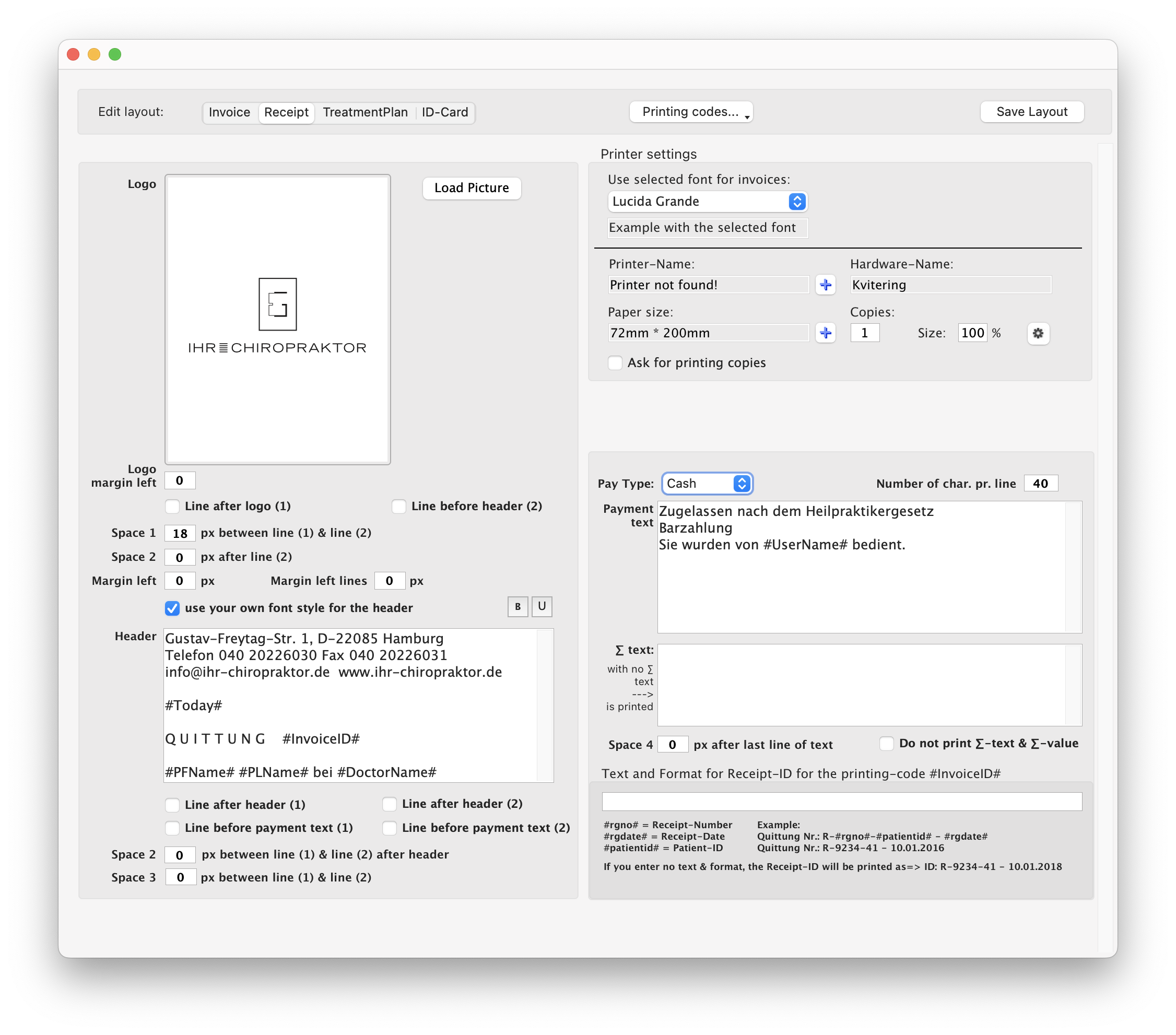This screenshot has width=1176, height=1035.
Task: Click the Load Picture button
Action: click(x=471, y=188)
